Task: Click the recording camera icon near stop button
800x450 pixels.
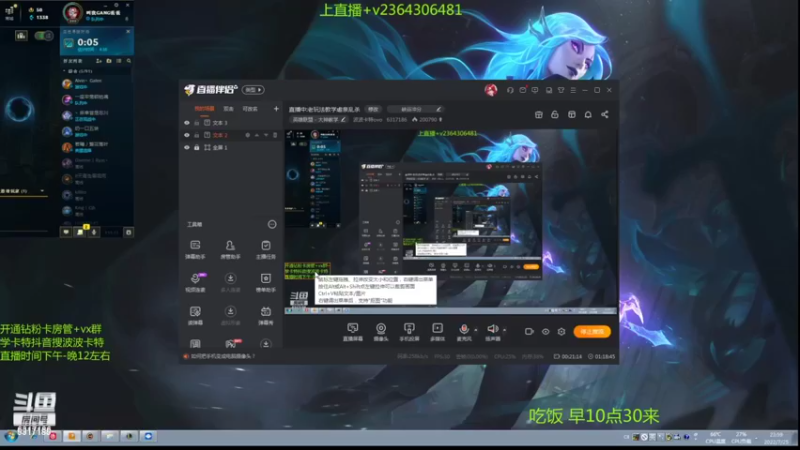Action: point(529,332)
